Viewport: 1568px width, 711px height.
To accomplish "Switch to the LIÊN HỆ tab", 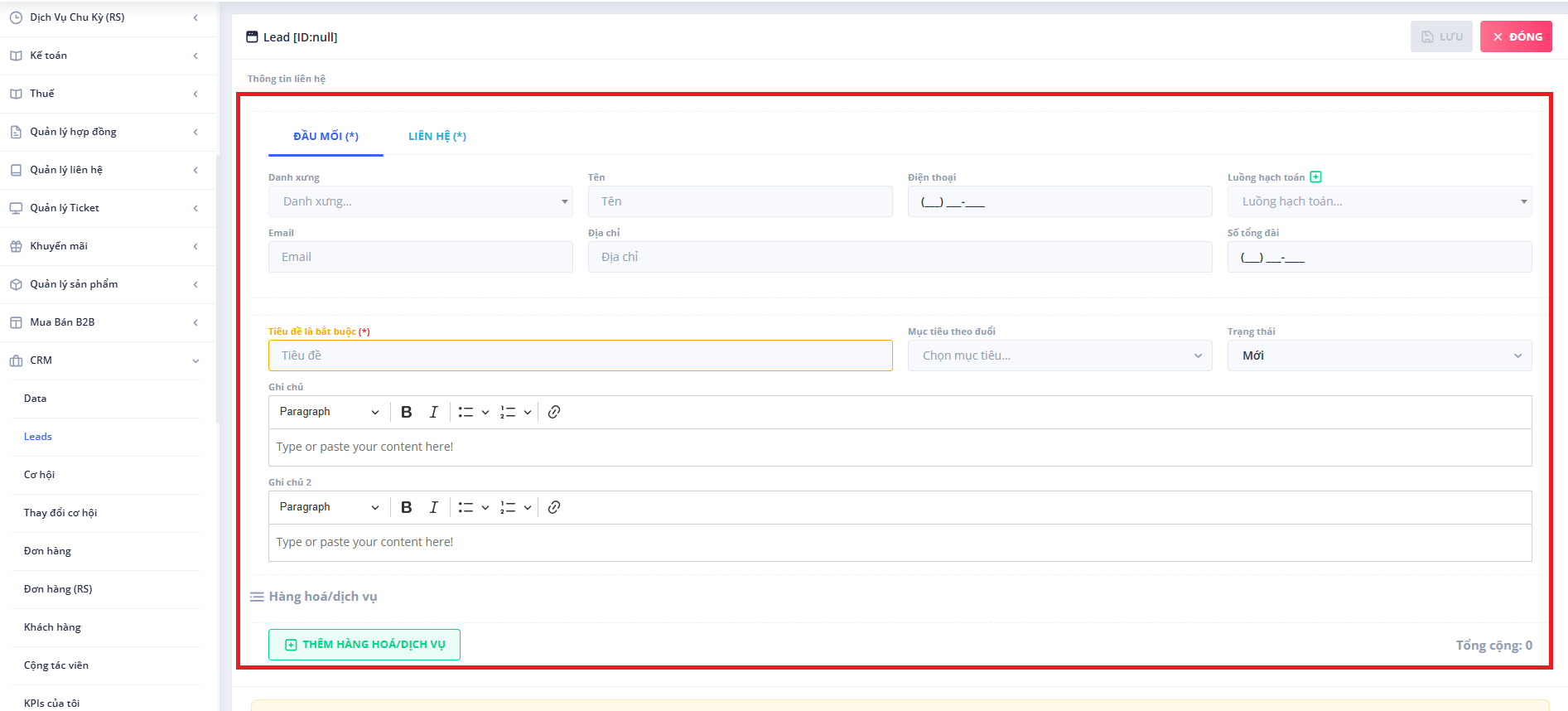I will point(437,136).
